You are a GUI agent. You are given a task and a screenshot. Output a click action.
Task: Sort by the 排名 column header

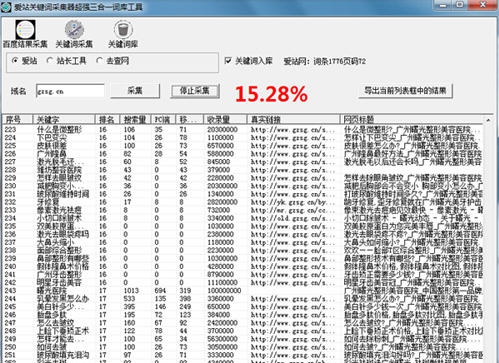point(107,119)
